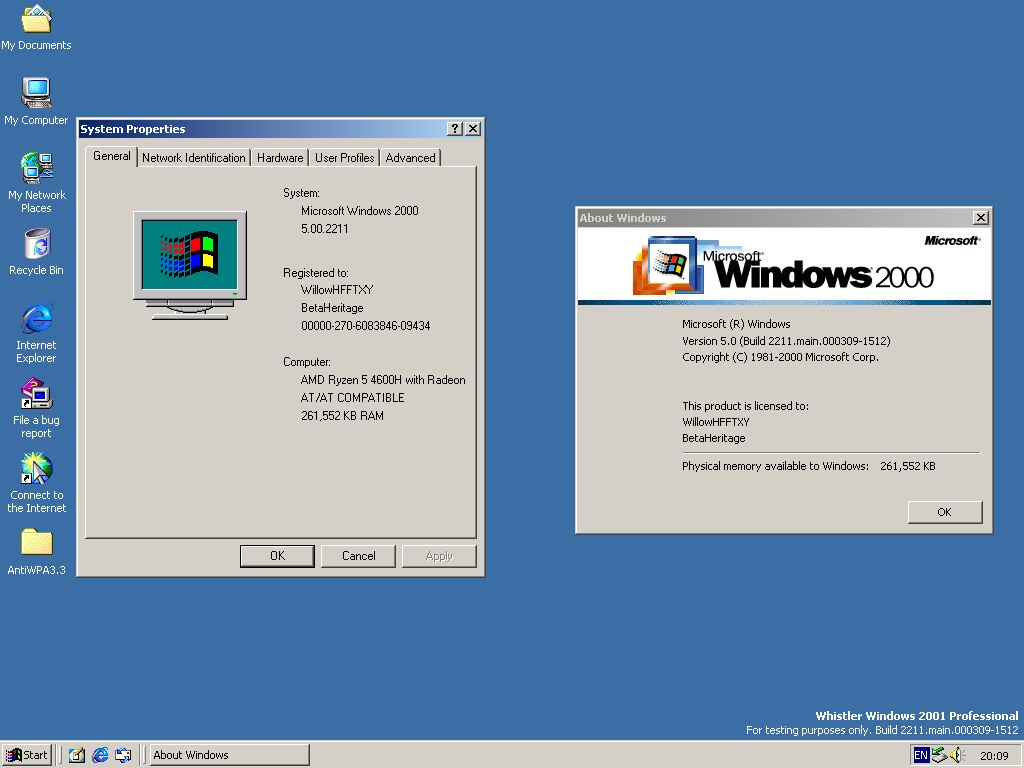Click the product ID 00000-270-6083846-09434

(x=366, y=326)
